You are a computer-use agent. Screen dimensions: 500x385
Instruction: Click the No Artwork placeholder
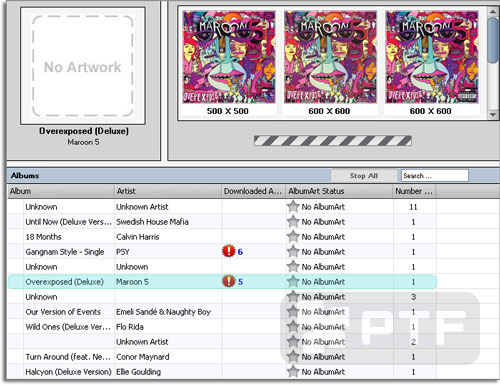pyautogui.click(x=83, y=66)
